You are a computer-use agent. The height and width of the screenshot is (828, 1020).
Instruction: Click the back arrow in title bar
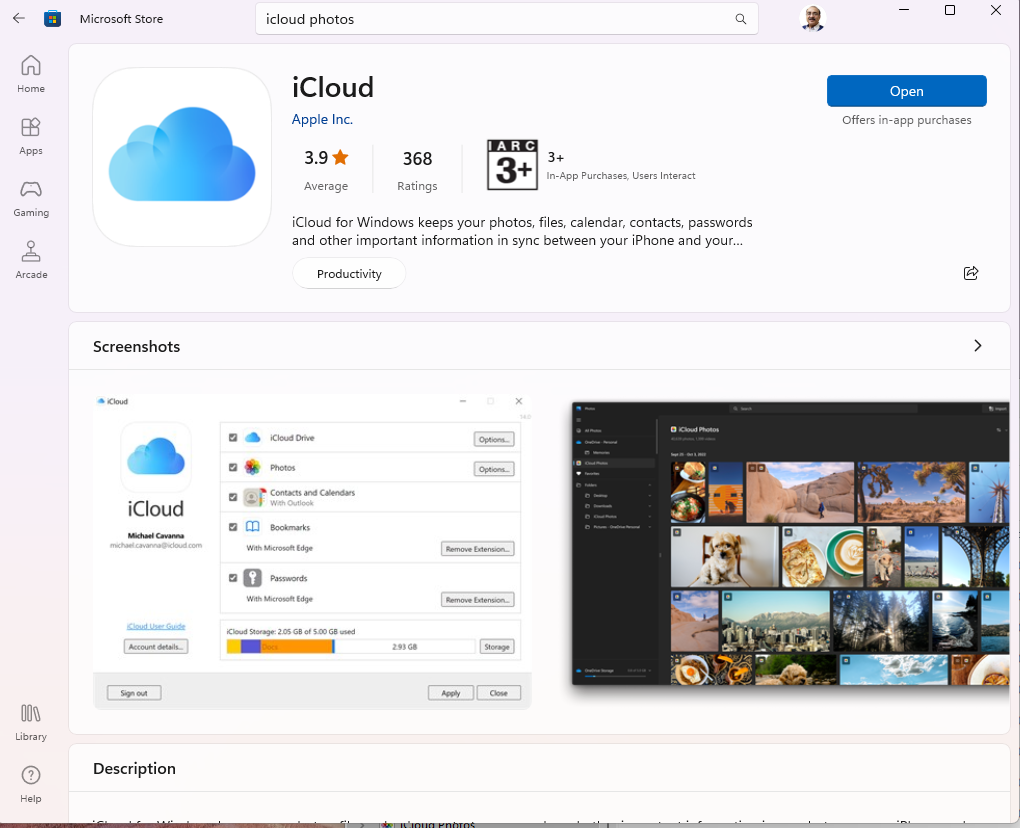(x=19, y=18)
